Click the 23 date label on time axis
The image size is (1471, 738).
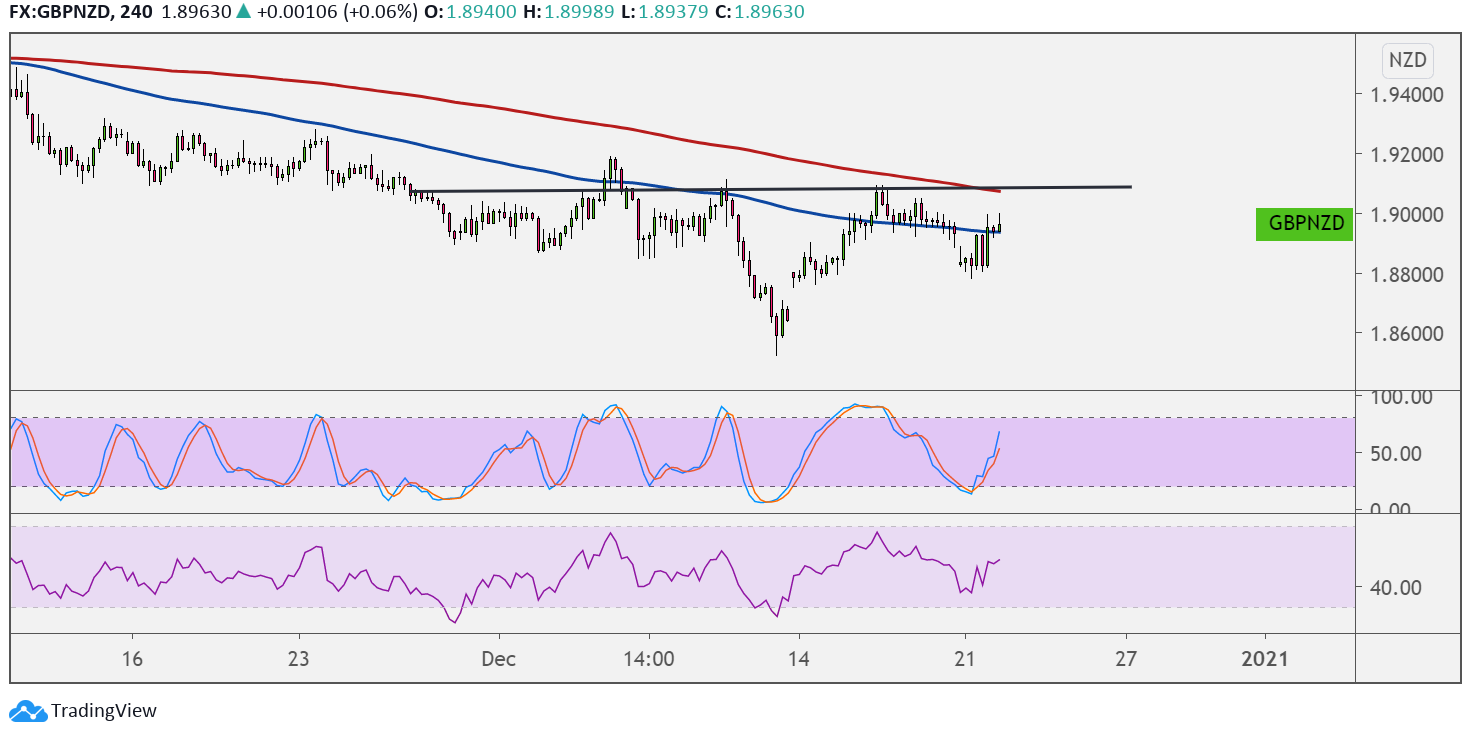click(x=299, y=660)
